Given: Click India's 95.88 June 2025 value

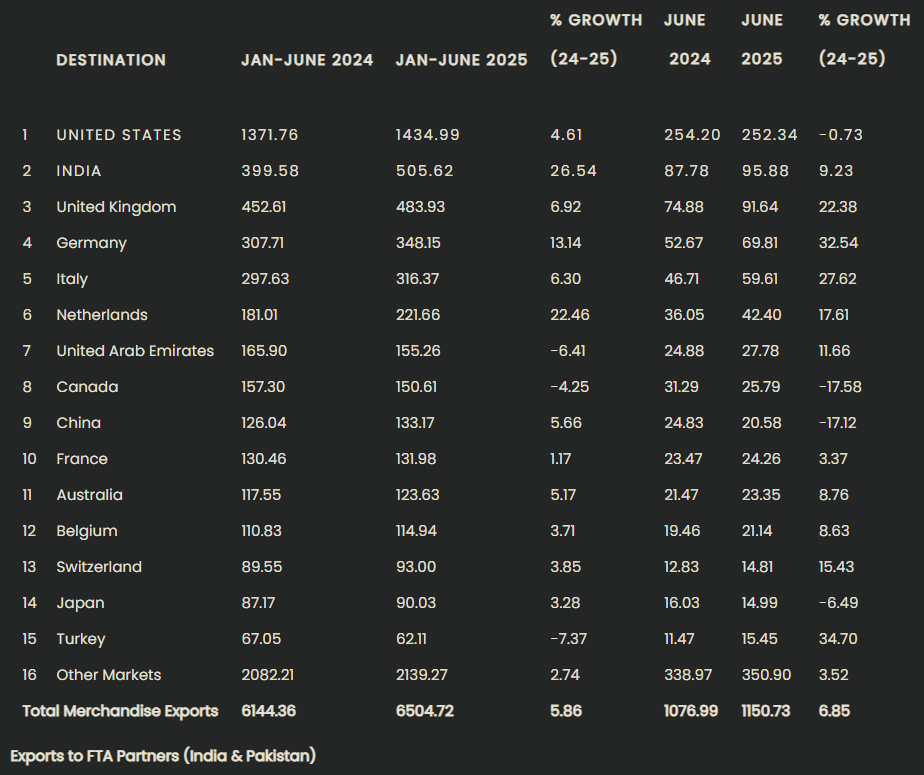Looking at the screenshot, I should point(765,171).
